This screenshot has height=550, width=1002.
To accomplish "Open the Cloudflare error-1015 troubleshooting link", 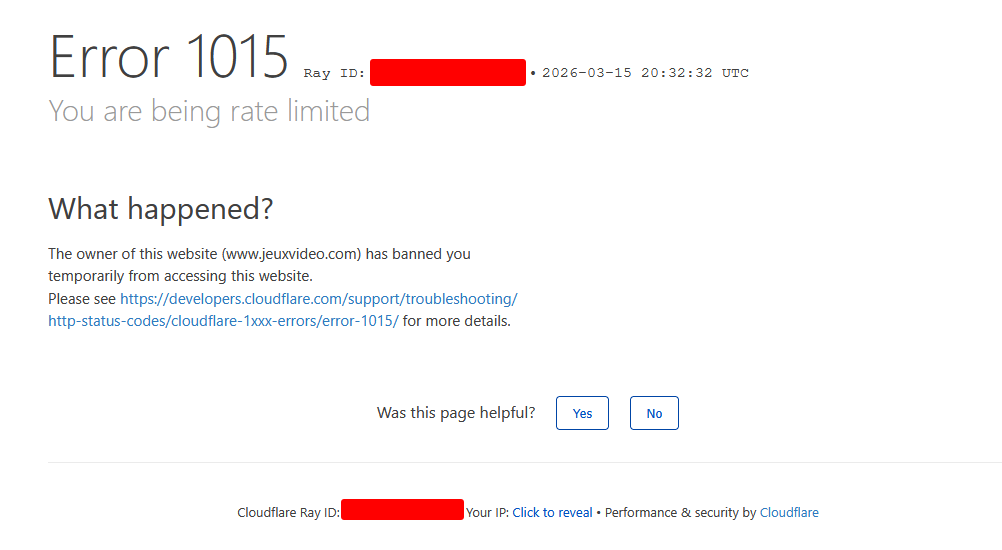I will point(318,299).
